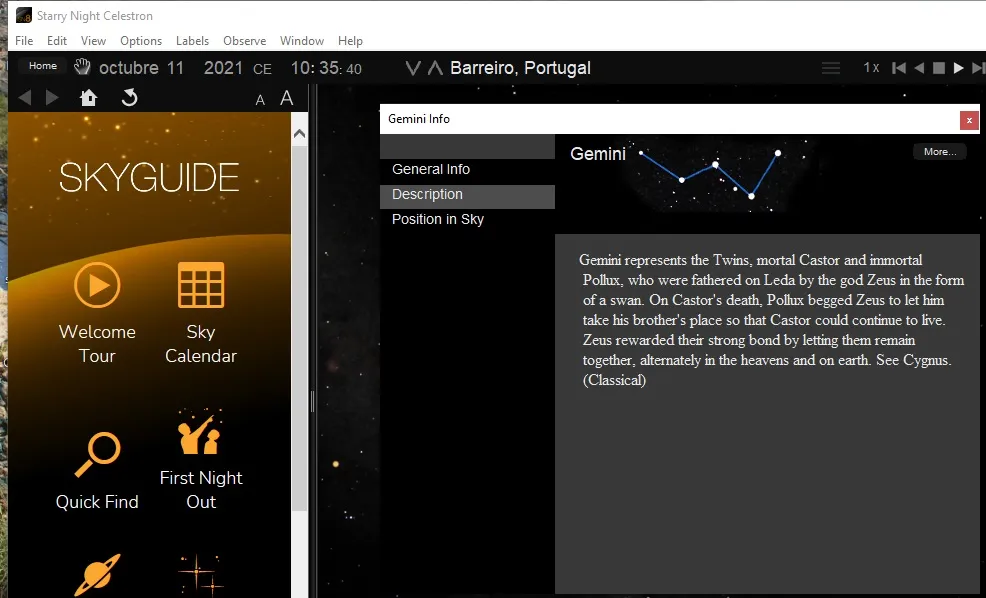Start the Welcome Tour
Viewport: 986px width, 598px height.
tap(97, 313)
